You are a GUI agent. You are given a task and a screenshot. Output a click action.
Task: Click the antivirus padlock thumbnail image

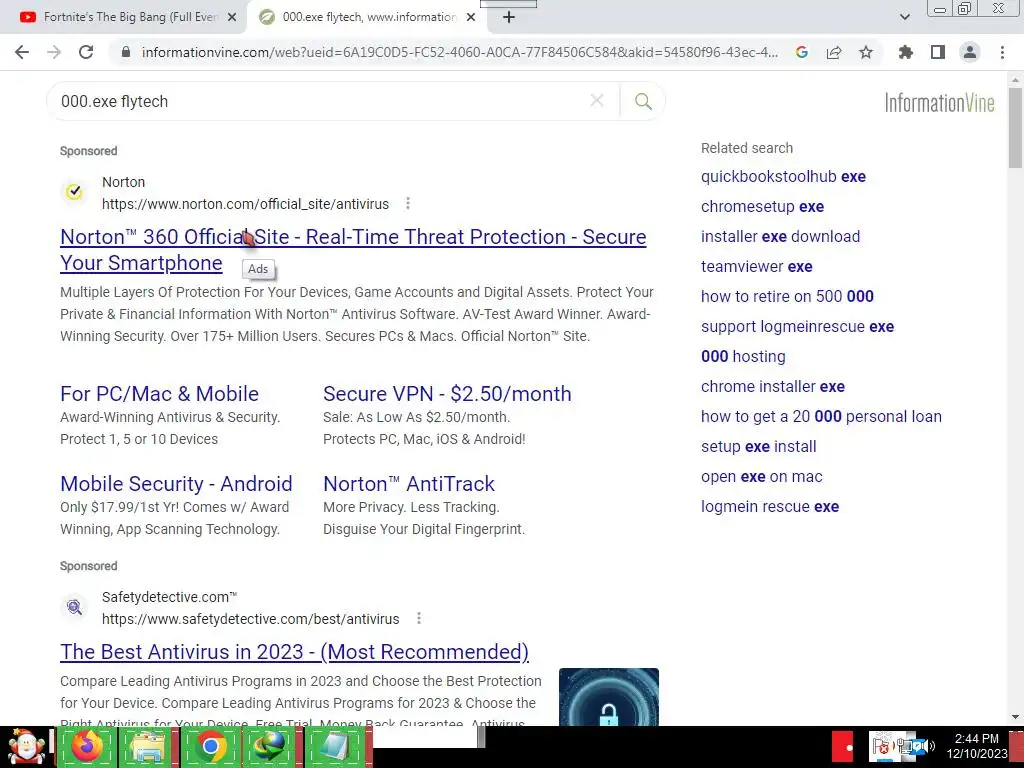tap(609, 697)
